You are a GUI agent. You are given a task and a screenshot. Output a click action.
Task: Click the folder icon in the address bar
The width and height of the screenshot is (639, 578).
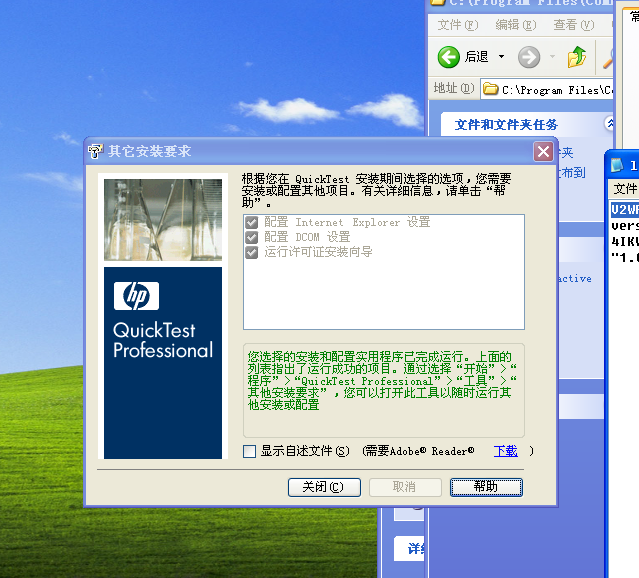point(490,89)
